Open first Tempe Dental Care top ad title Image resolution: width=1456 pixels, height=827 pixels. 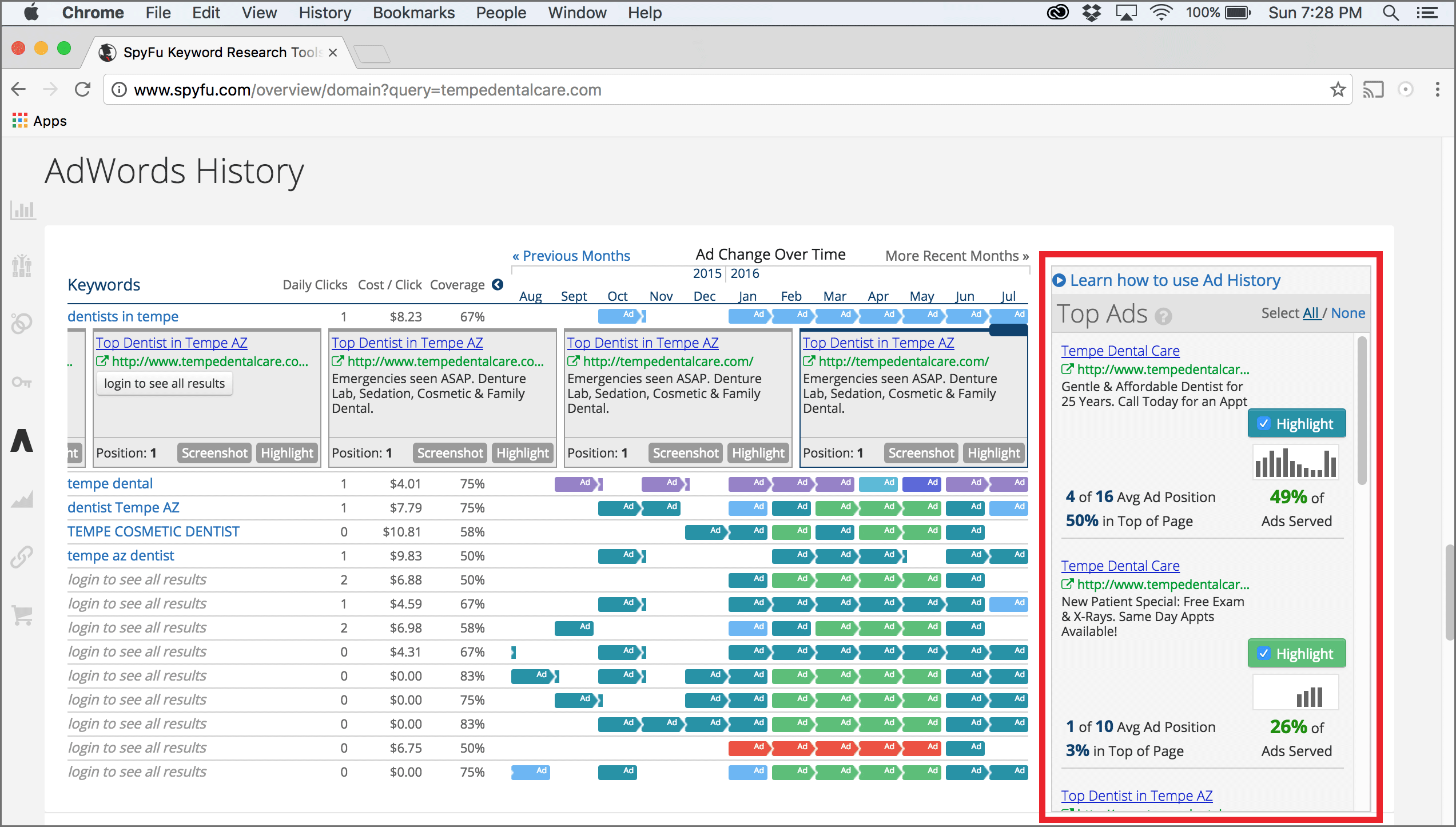pyautogui.click(x=1120, y=351)
